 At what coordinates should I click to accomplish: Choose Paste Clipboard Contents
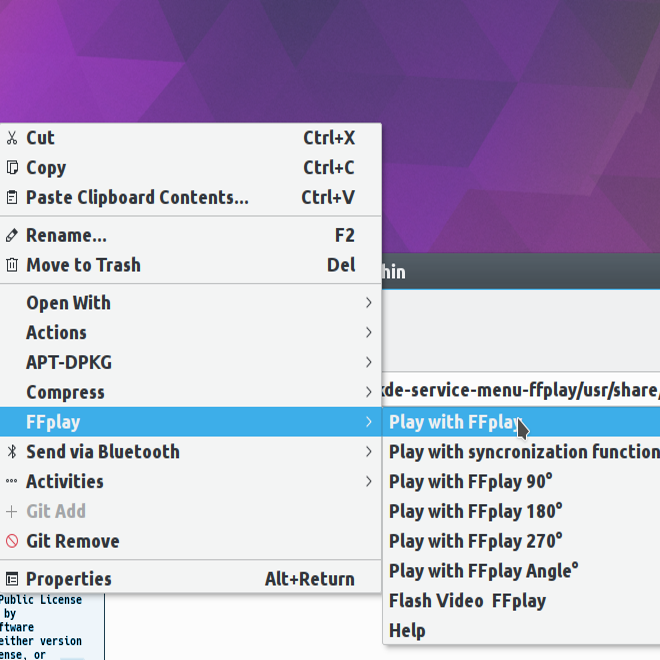pyautogui.click(x=191, y=197)
